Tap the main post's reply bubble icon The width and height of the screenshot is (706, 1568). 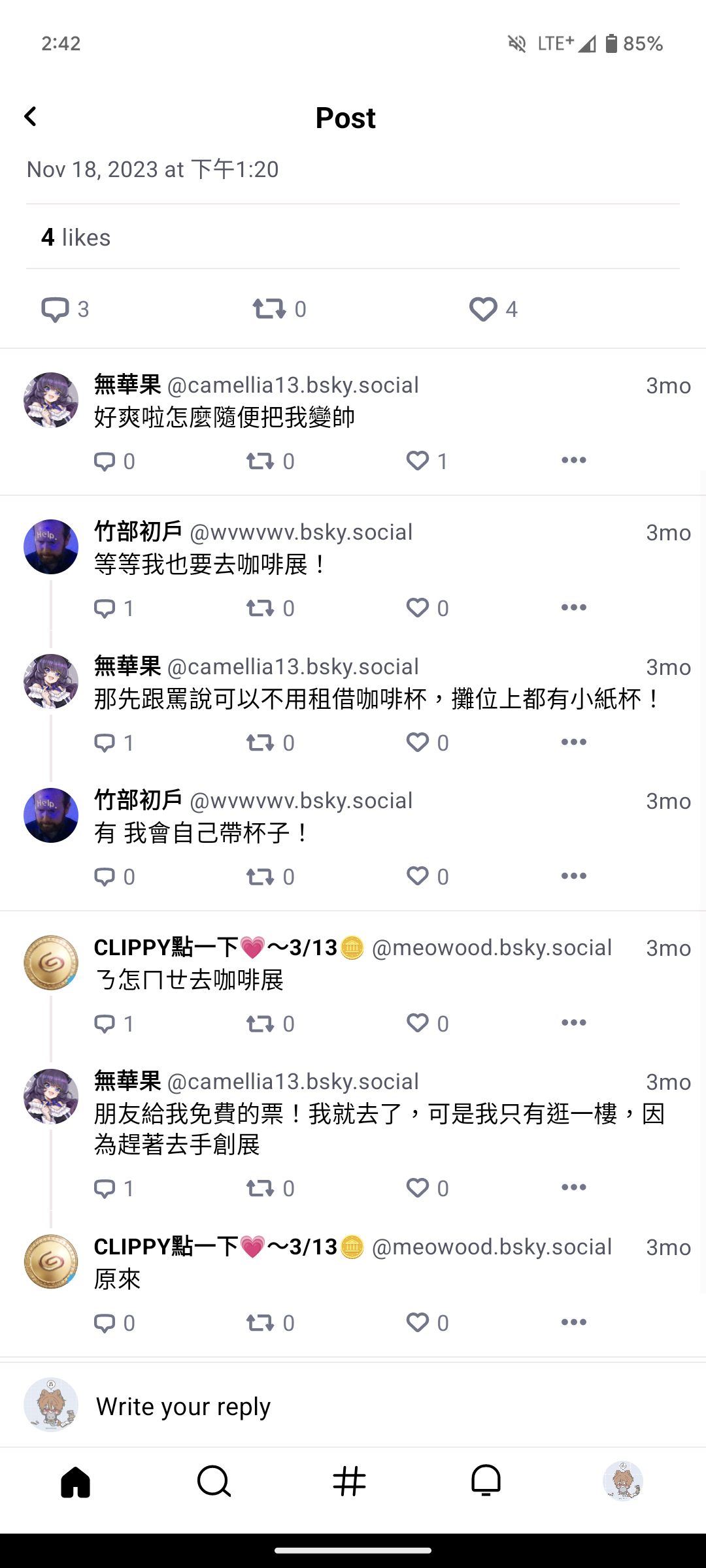pos(55,309)
